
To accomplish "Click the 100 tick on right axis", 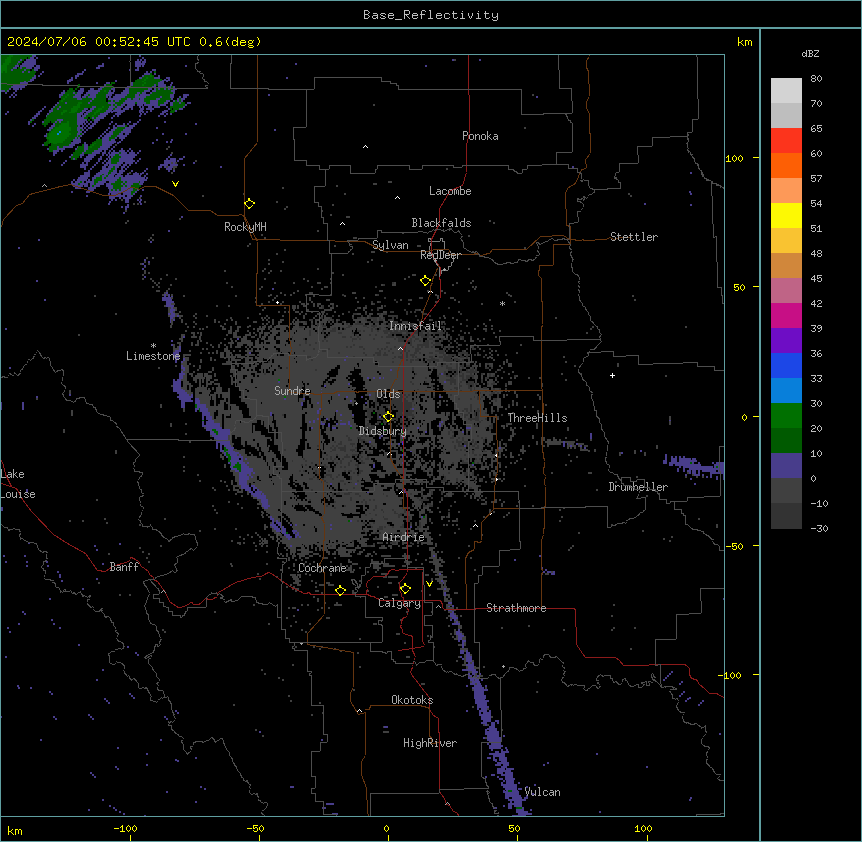I will [x=734, y=158].
